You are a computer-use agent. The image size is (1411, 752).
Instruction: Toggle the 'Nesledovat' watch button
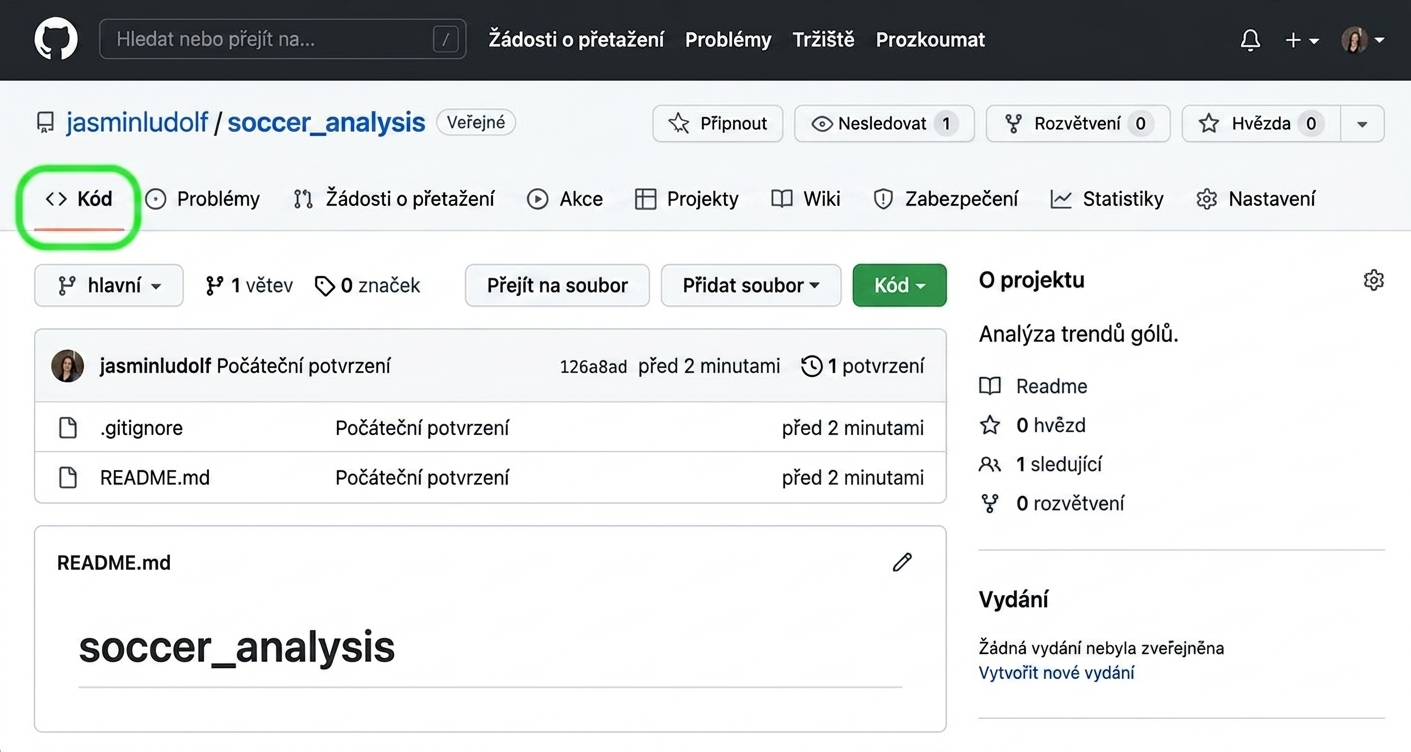[884, 124]
